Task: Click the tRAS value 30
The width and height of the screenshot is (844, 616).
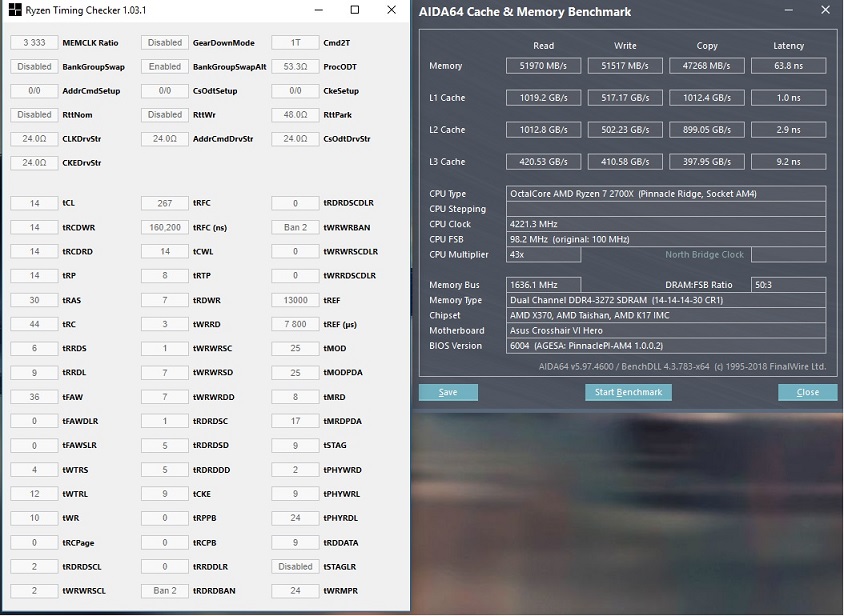Action: tap(34, 300)
